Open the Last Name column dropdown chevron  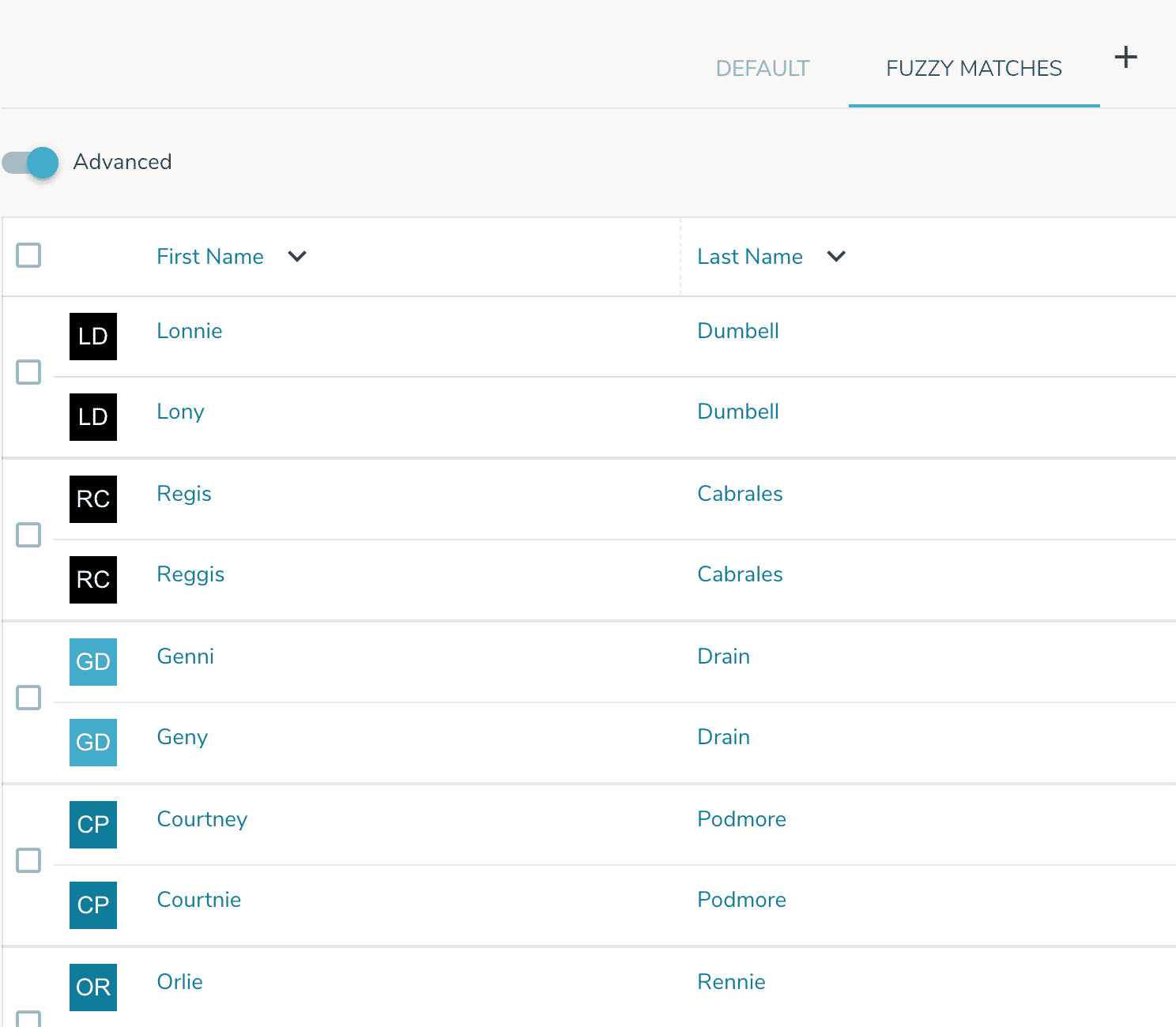(836, 256)
